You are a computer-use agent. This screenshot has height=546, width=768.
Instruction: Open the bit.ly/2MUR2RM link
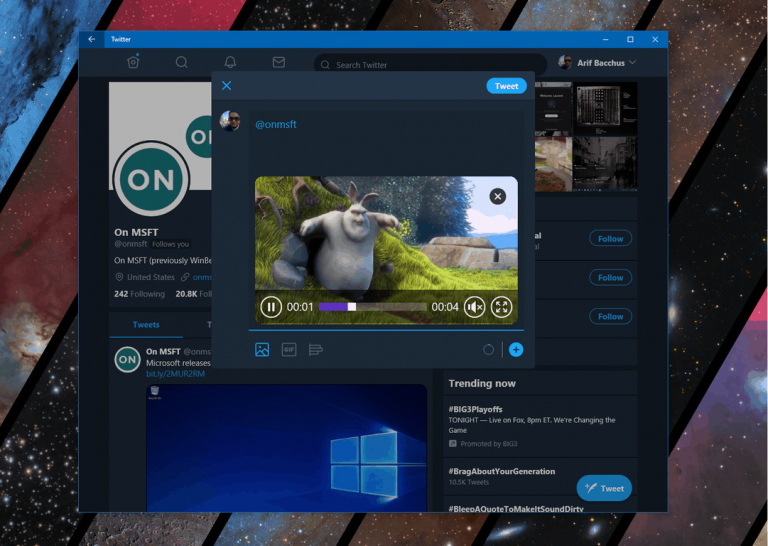[x=175, y=374]
